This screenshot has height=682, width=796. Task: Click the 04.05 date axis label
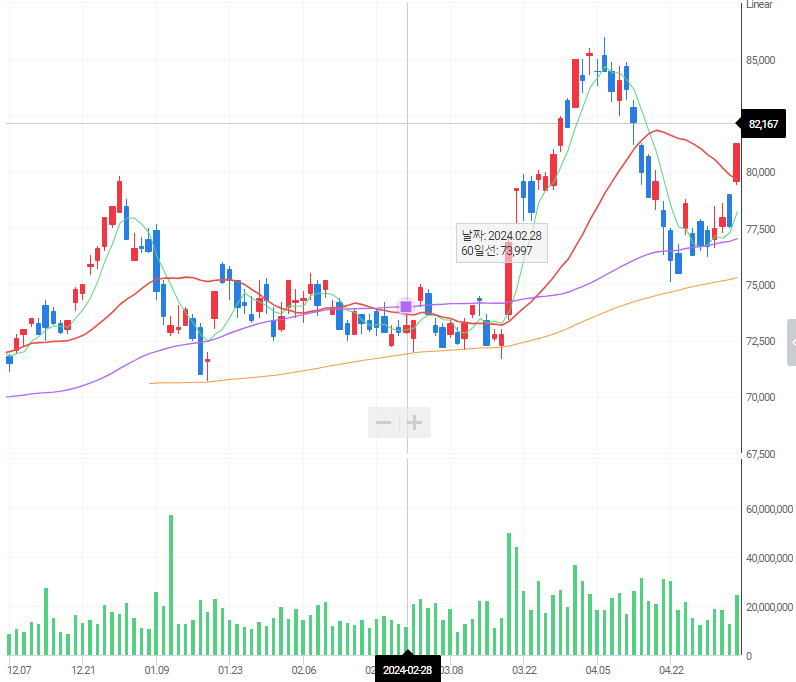click(598, 670)
